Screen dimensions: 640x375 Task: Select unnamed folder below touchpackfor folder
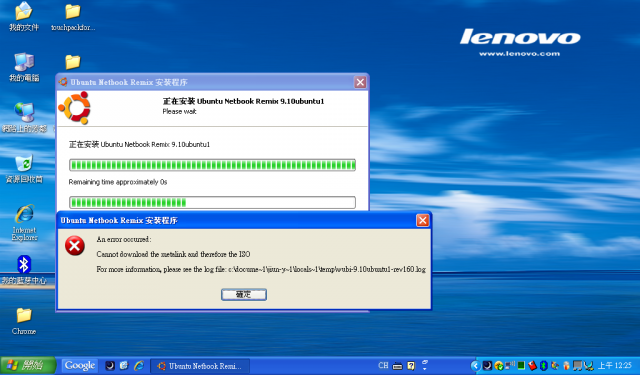click(x=73, y=62)
